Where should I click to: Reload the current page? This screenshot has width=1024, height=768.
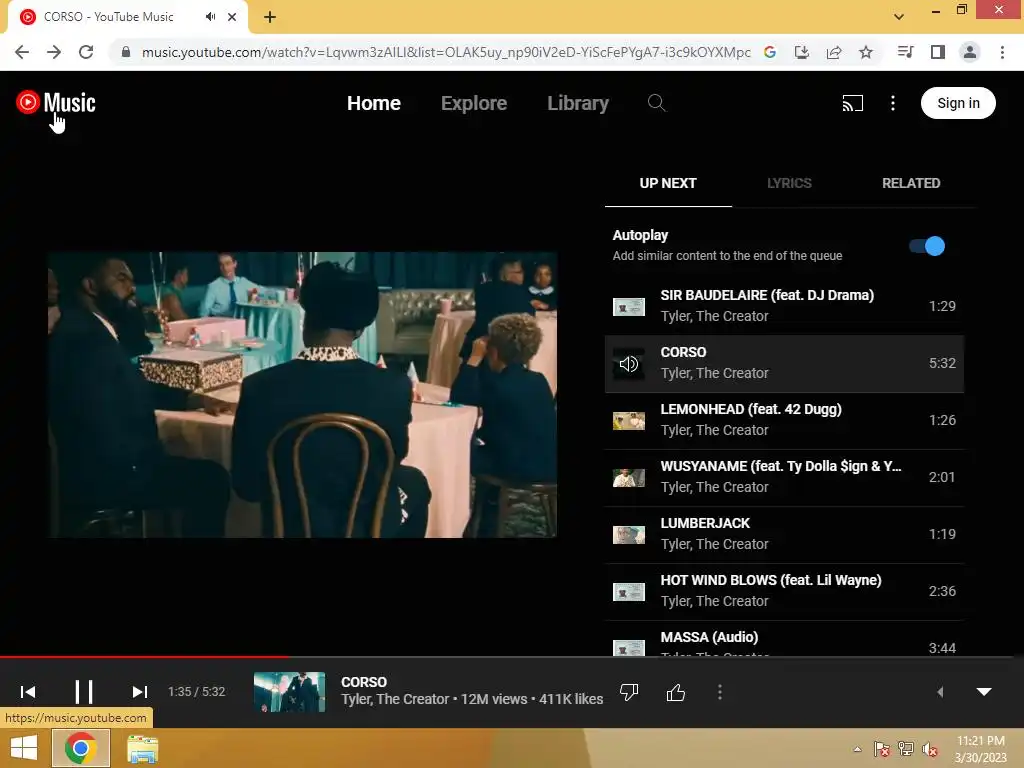86,52
